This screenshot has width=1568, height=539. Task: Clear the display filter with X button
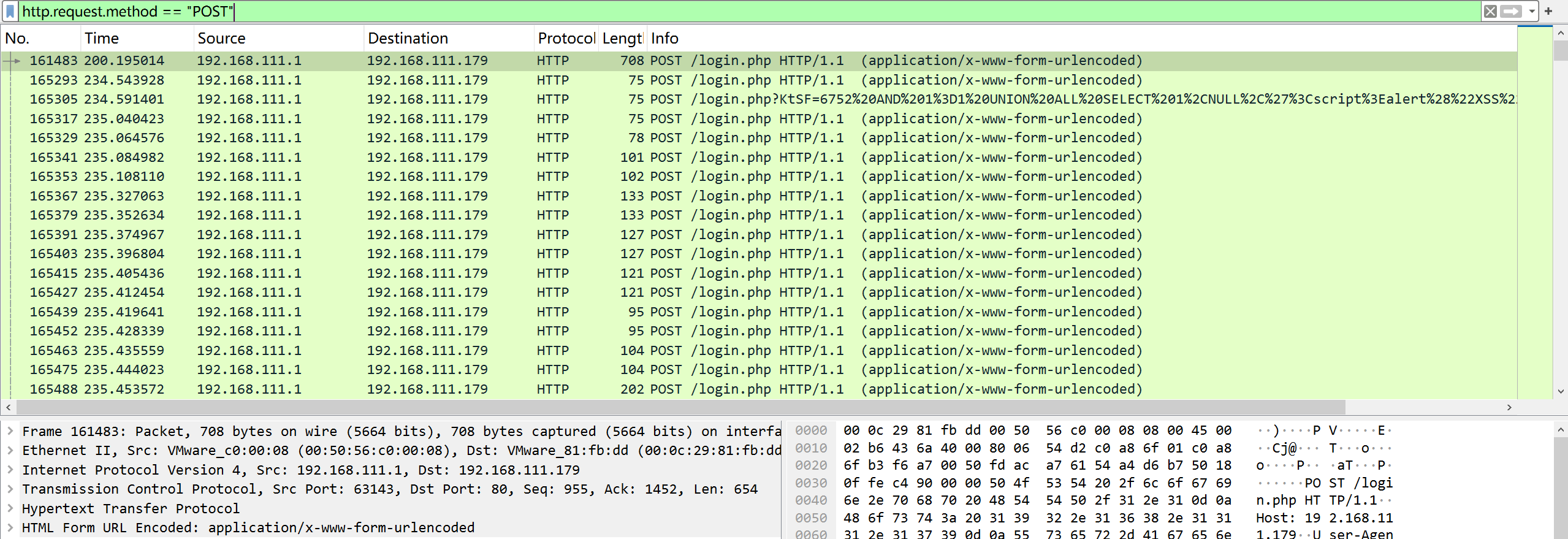coord(1490,11)
